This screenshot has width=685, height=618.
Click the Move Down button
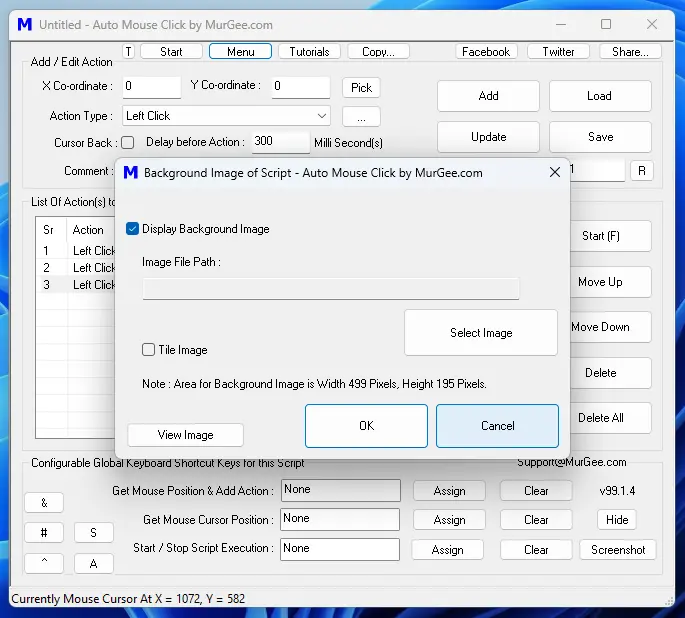pyautogui.click(x=610, y=327)
